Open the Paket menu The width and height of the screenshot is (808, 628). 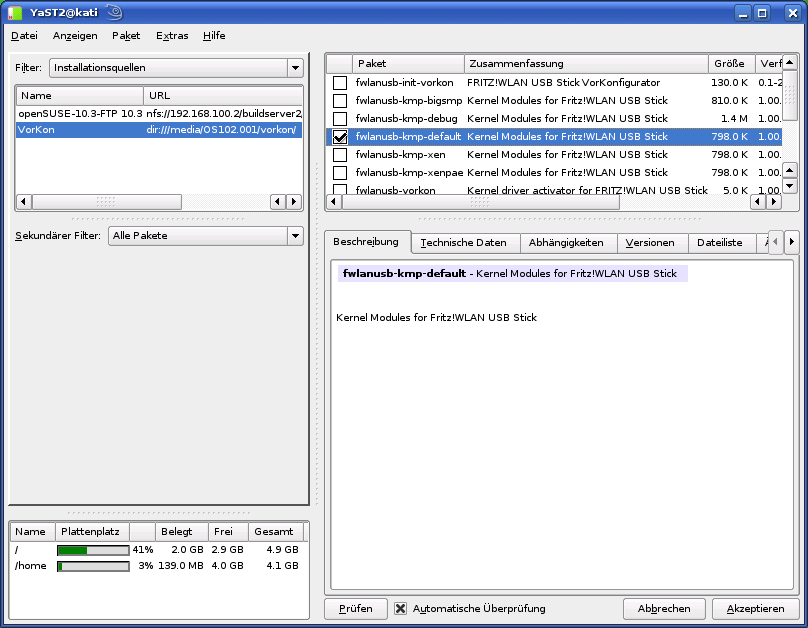pyautogui.click(x=126, y=36)
